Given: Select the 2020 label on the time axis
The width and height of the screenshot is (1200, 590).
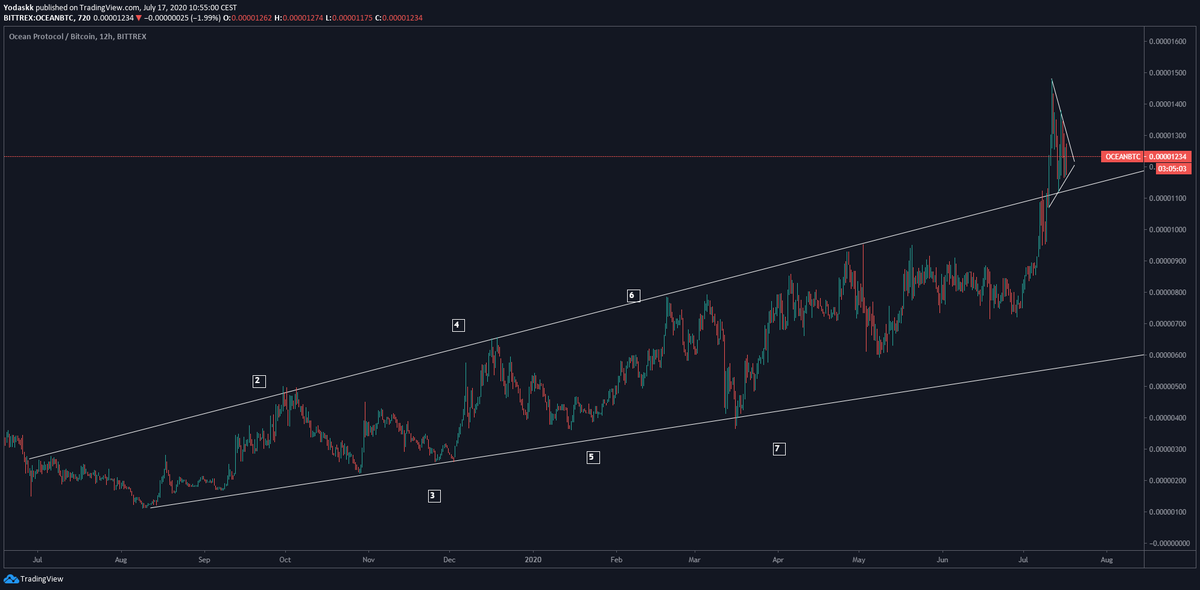Looking at the screenshot, I should pyautogui.click(x=533, y=560).
